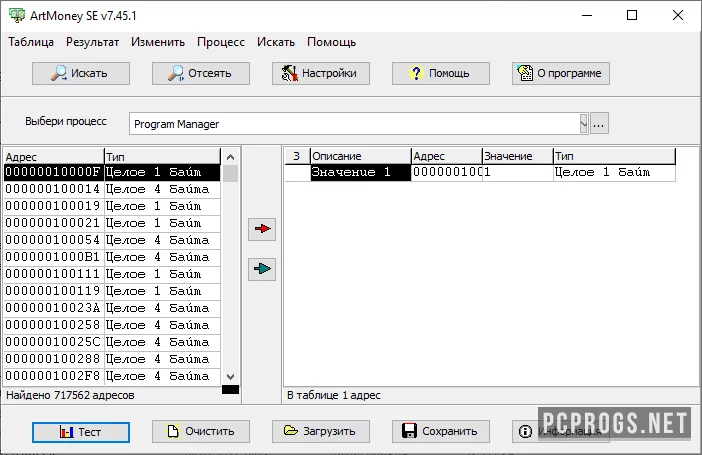Click the Адрес header in right table

pos(446,156)
